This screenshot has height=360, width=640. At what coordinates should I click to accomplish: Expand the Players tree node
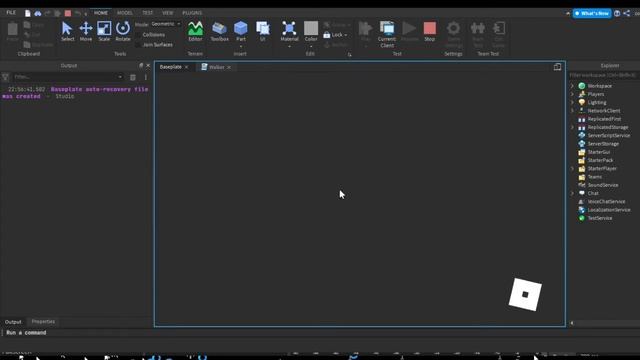coord(572,94)
